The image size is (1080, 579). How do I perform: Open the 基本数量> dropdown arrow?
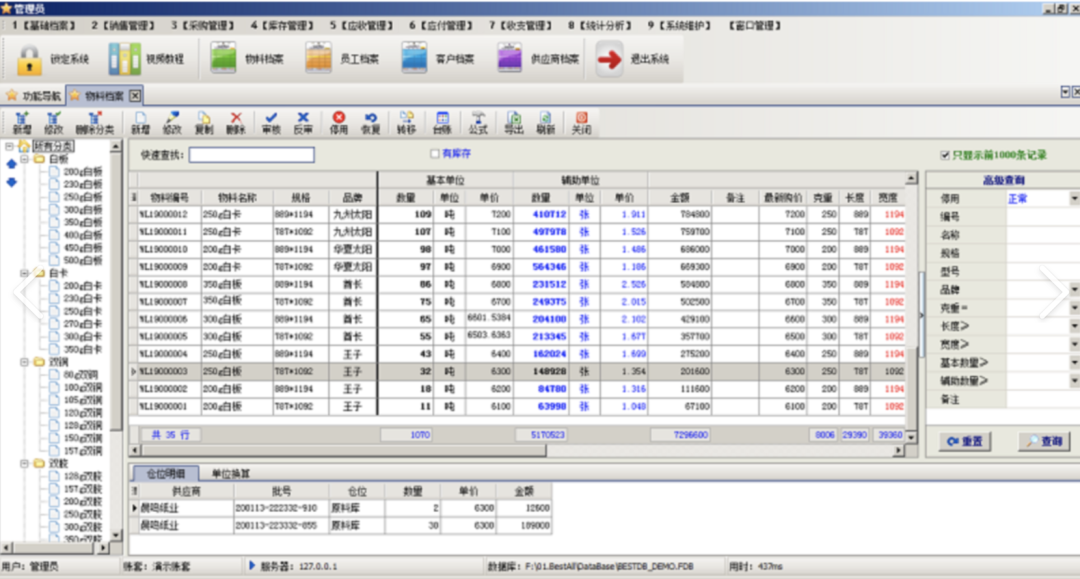[1074, 362]
